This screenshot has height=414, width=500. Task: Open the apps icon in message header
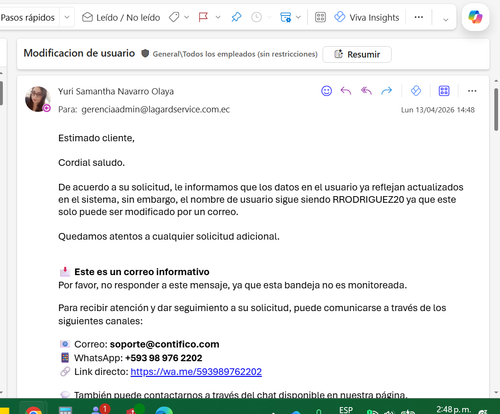(444, 91)
